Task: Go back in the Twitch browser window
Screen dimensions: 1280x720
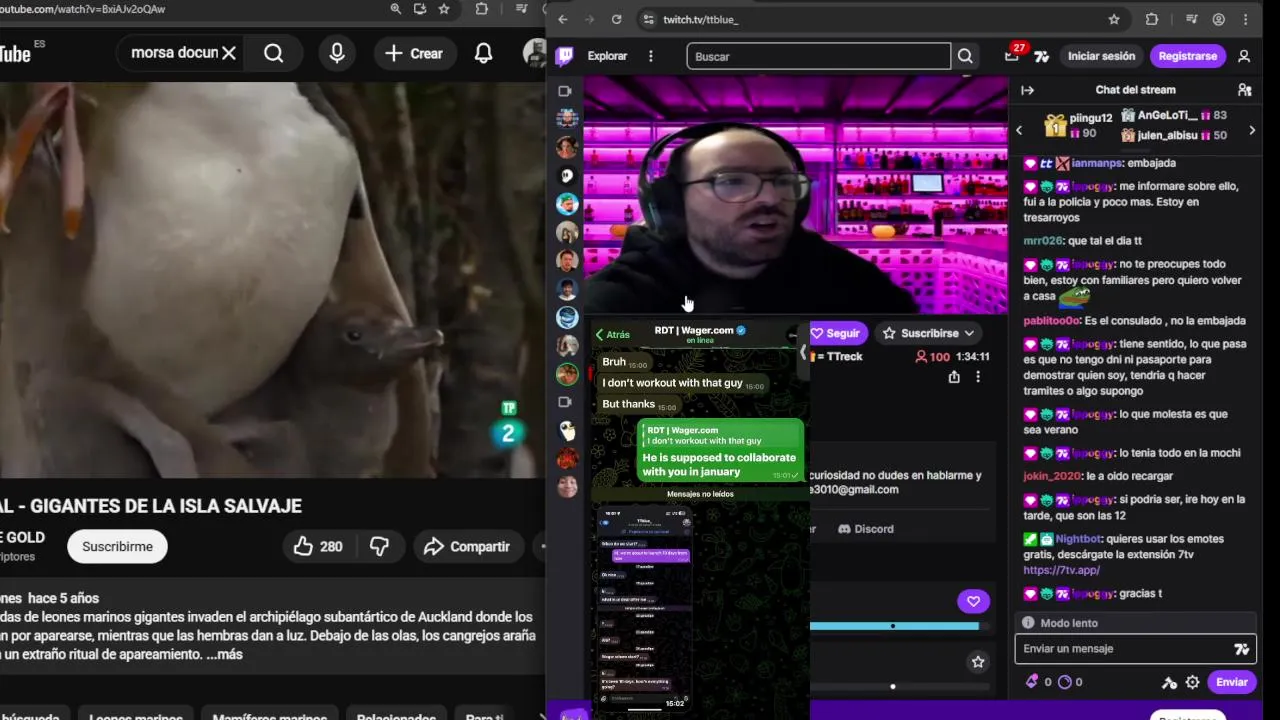Action: click(x=562, y=19)
